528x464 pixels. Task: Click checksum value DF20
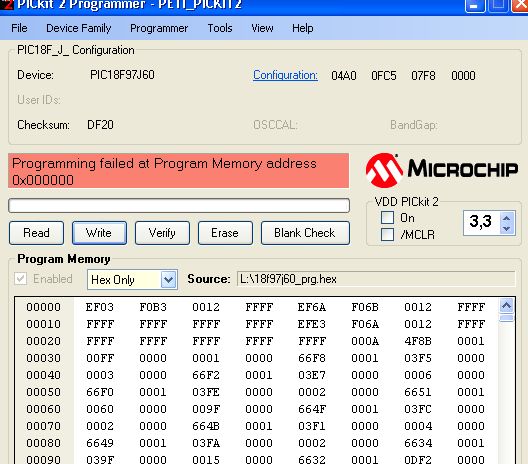click(x=100, y=125)
